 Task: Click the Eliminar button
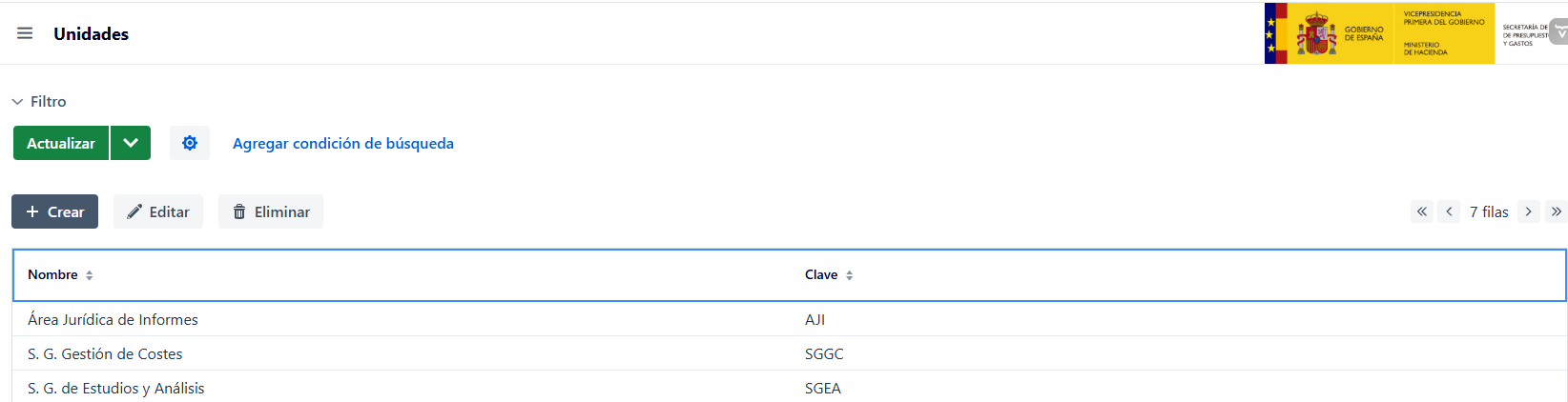[271, 211]
